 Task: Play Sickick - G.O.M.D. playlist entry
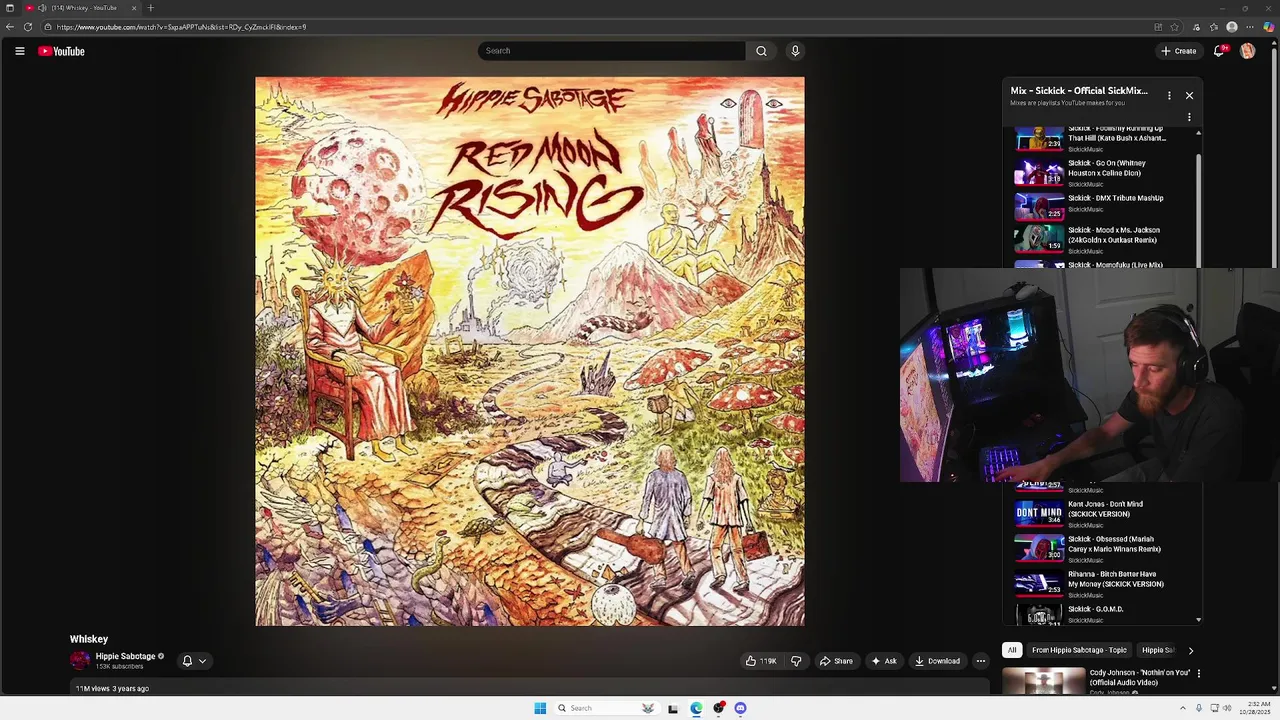tap(1104, 614)
